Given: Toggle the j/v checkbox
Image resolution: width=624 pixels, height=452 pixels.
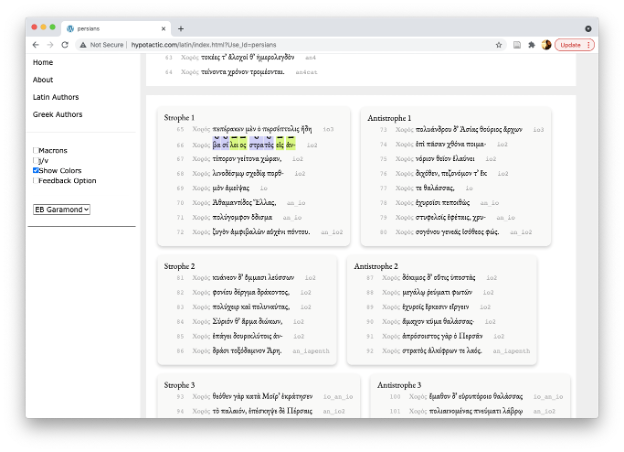Looking at the screenshot, I should [35, 160].
